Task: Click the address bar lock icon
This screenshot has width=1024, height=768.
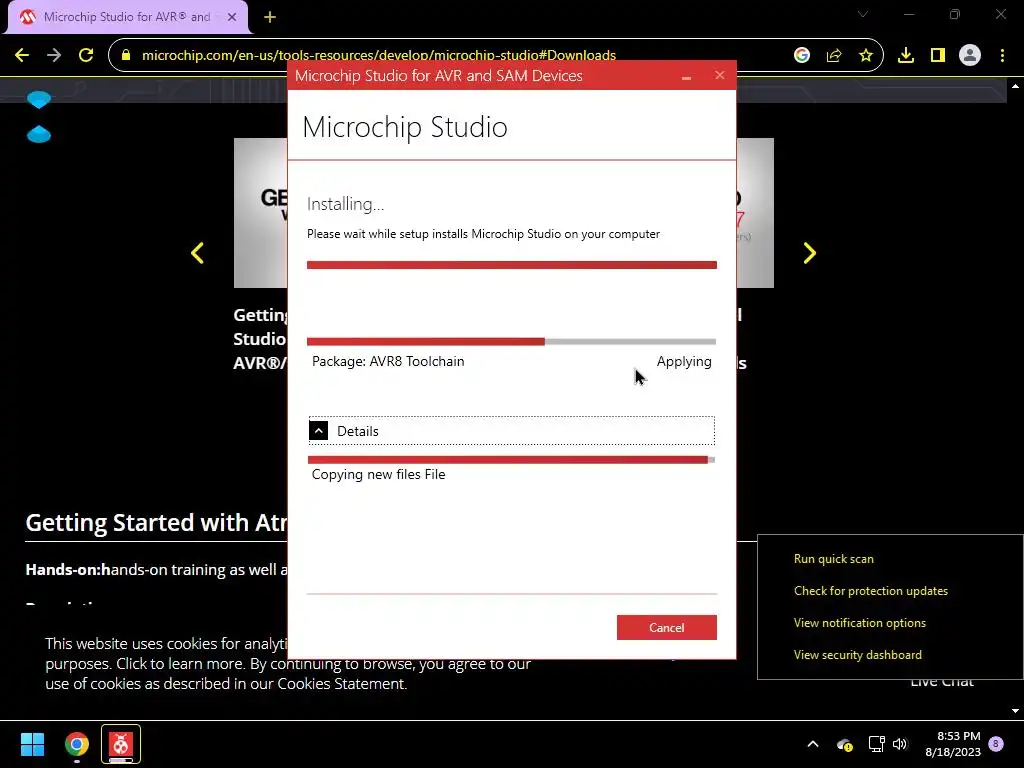Action: coord(126,56)
